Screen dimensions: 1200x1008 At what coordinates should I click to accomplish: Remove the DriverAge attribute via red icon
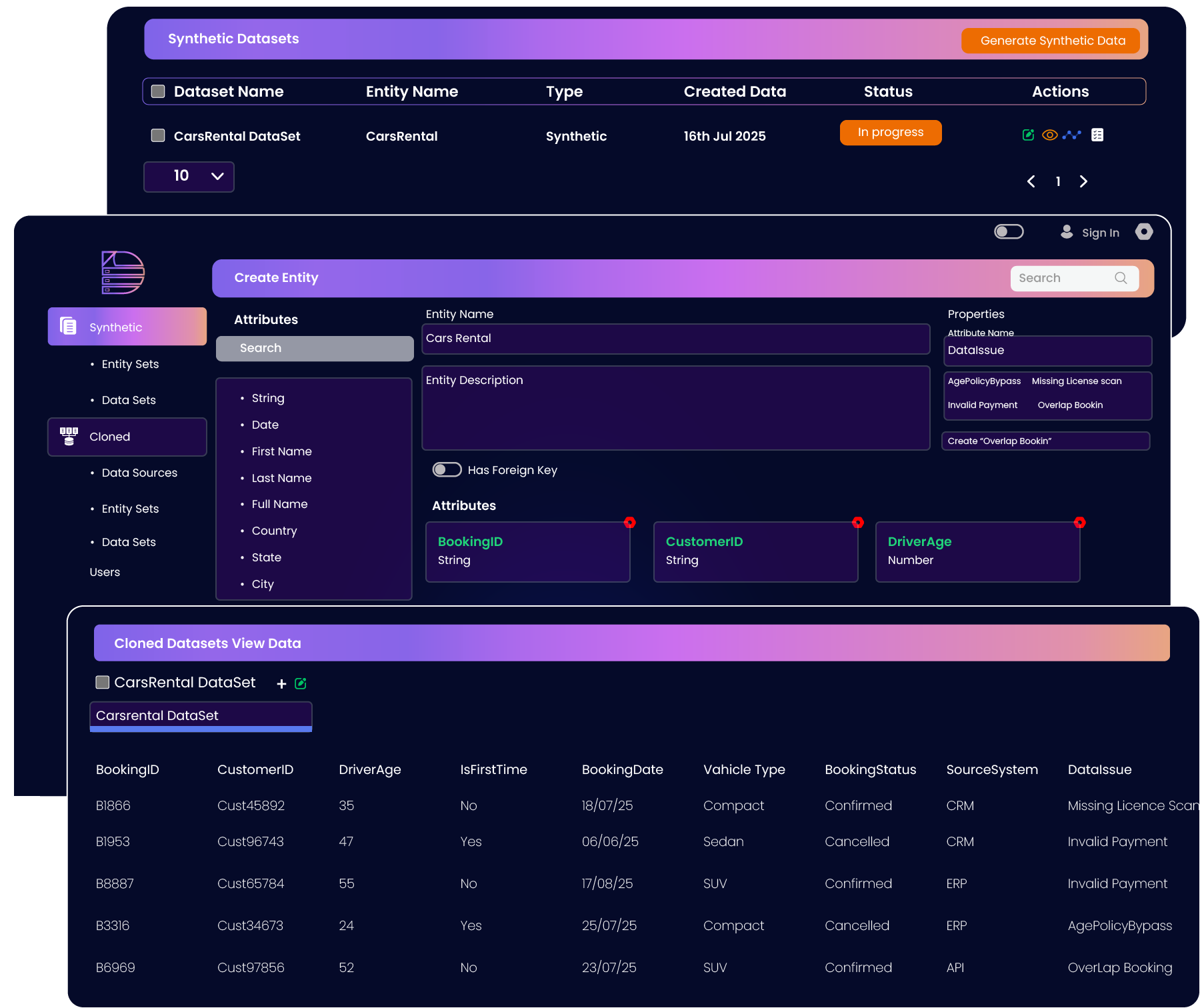coord(1080,523)
